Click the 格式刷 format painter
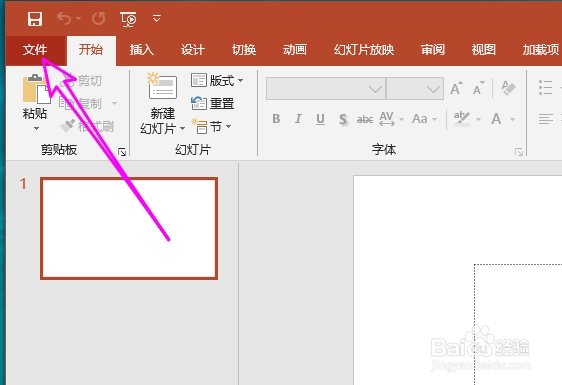This screenshot has width=562, height=385. click(86, 126)
